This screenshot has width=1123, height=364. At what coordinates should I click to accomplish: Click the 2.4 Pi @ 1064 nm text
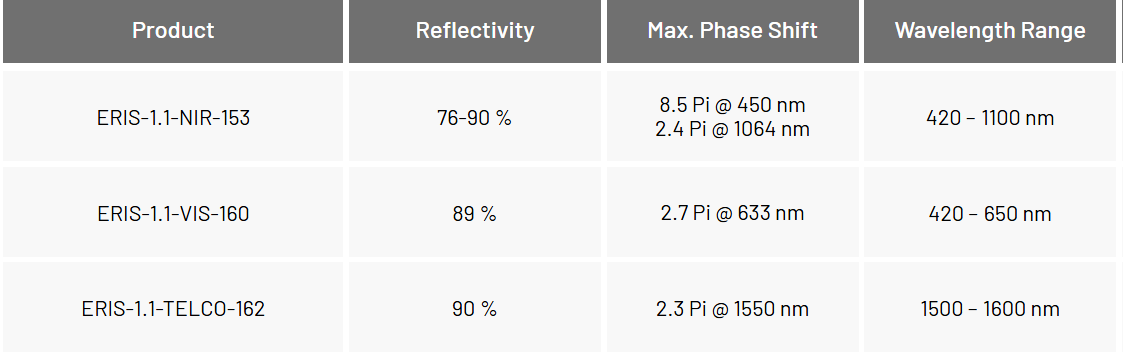point(733,130)
